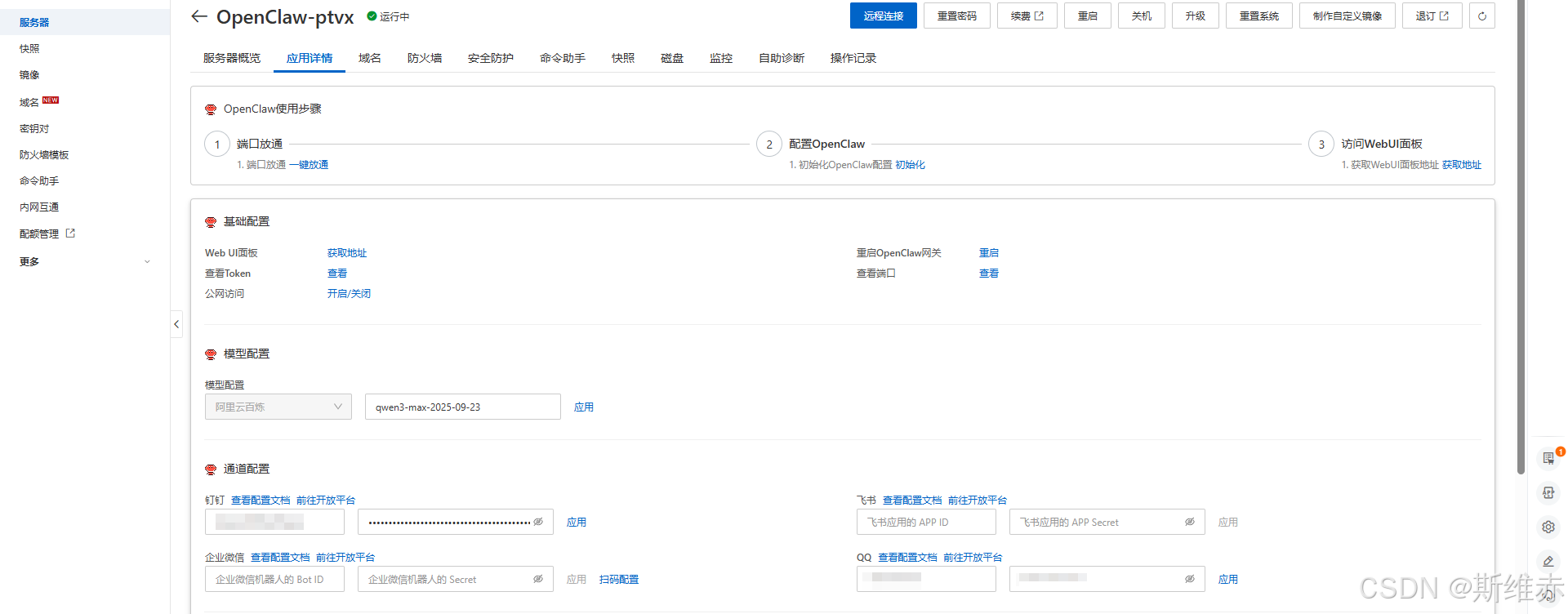Image resolution: width=1568 pixels, height=614 pixels.
Task: Click 前往开放平台 link for 钉钉
Action: 326,501
